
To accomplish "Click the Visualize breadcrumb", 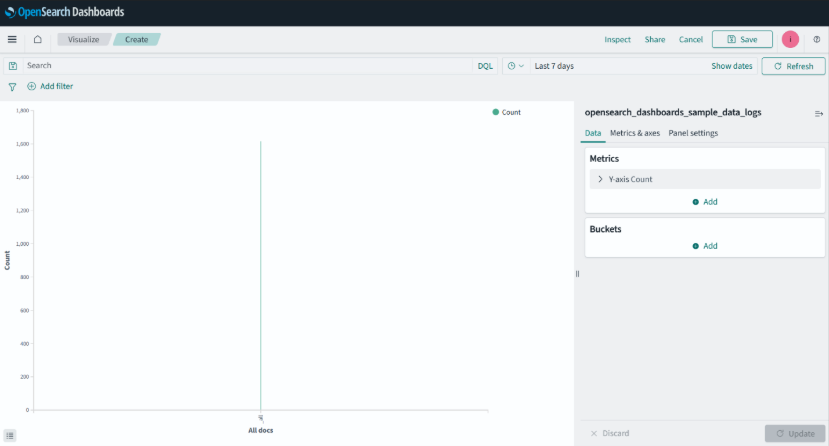I will click(x=84, y=40).
